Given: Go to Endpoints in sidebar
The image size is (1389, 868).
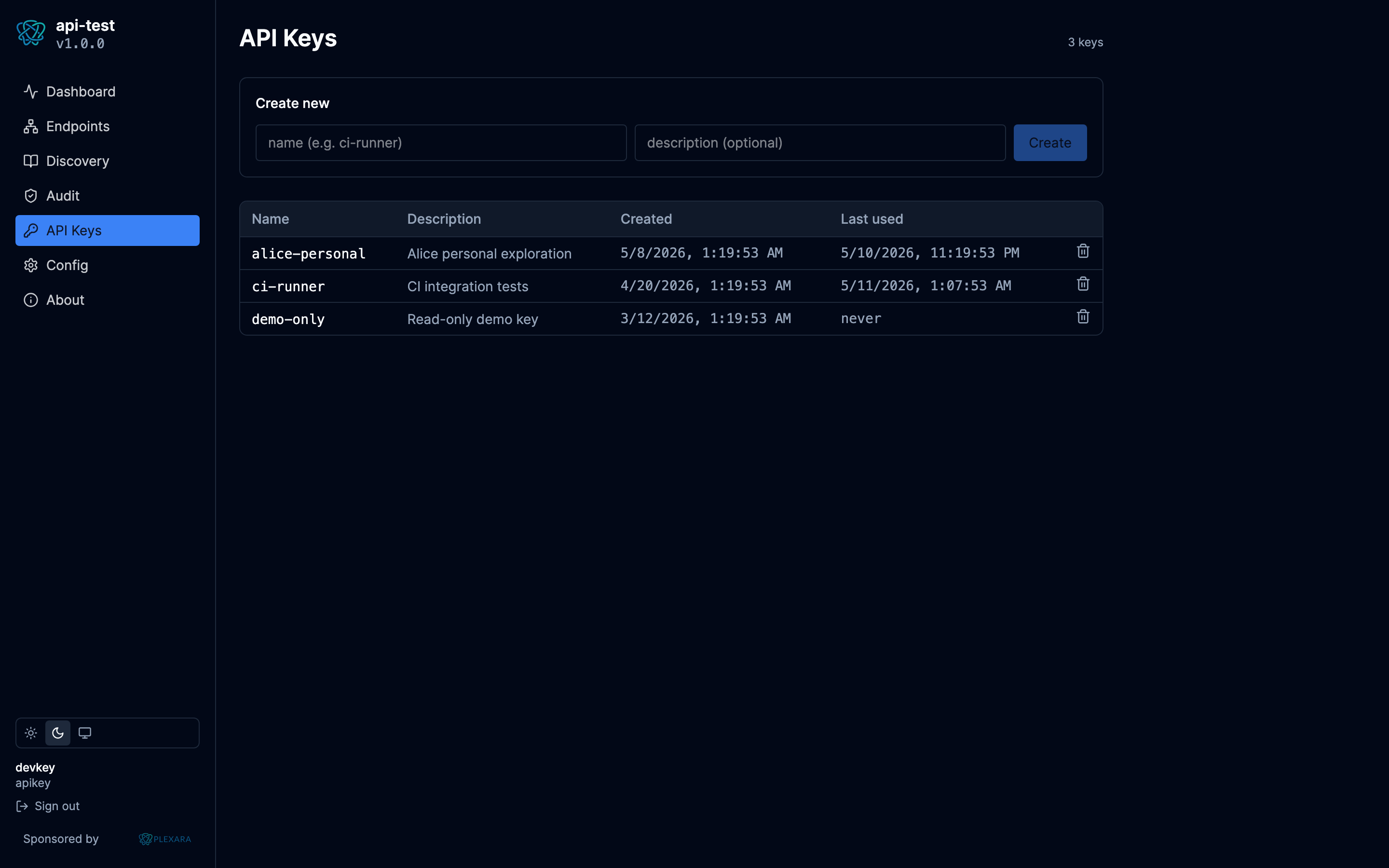Looking at the screenshot, I should pyautogui.click(x=108, y=126).
